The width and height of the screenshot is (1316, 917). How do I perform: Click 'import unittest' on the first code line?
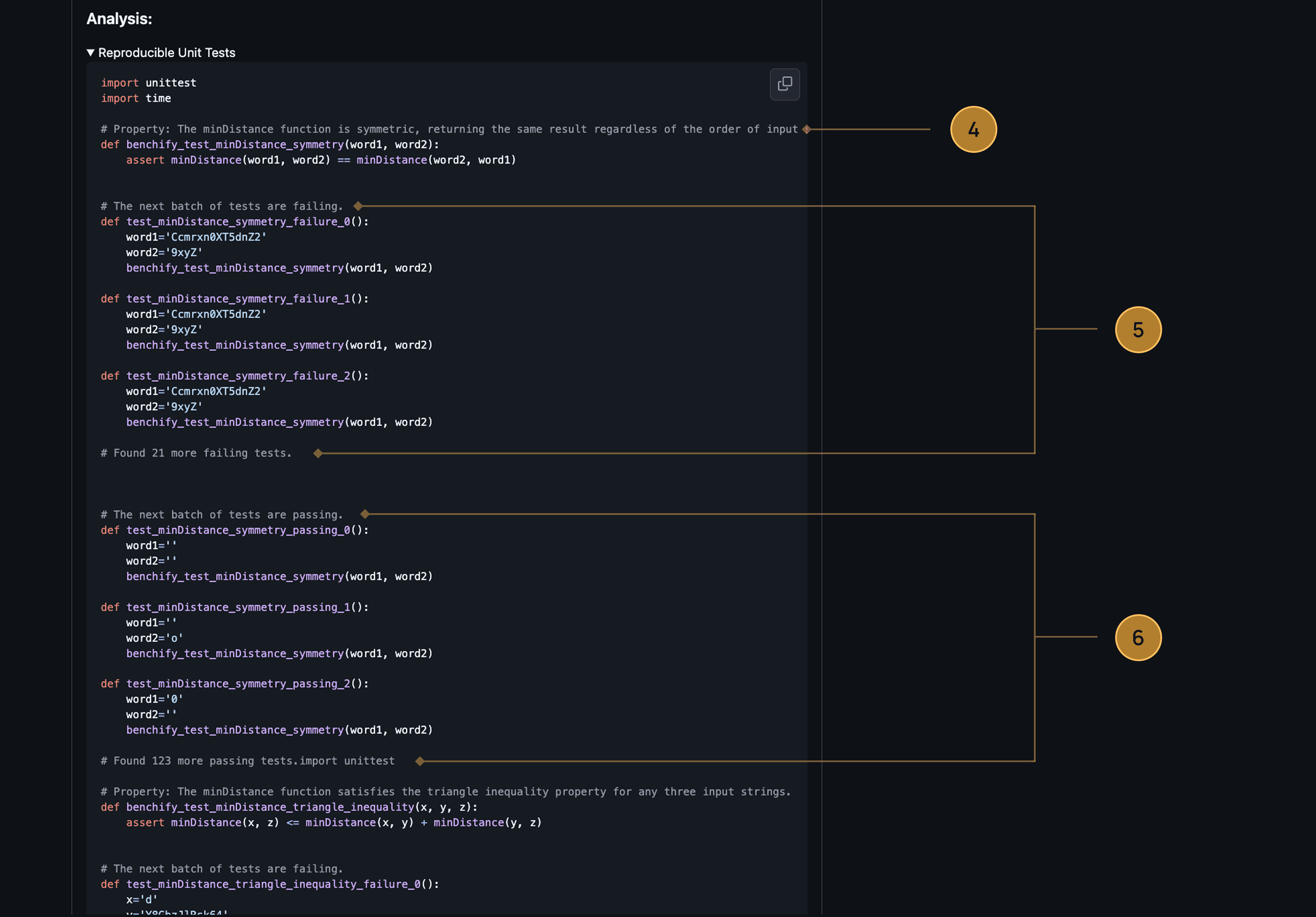pyautogui.click(x=148, y=83)
